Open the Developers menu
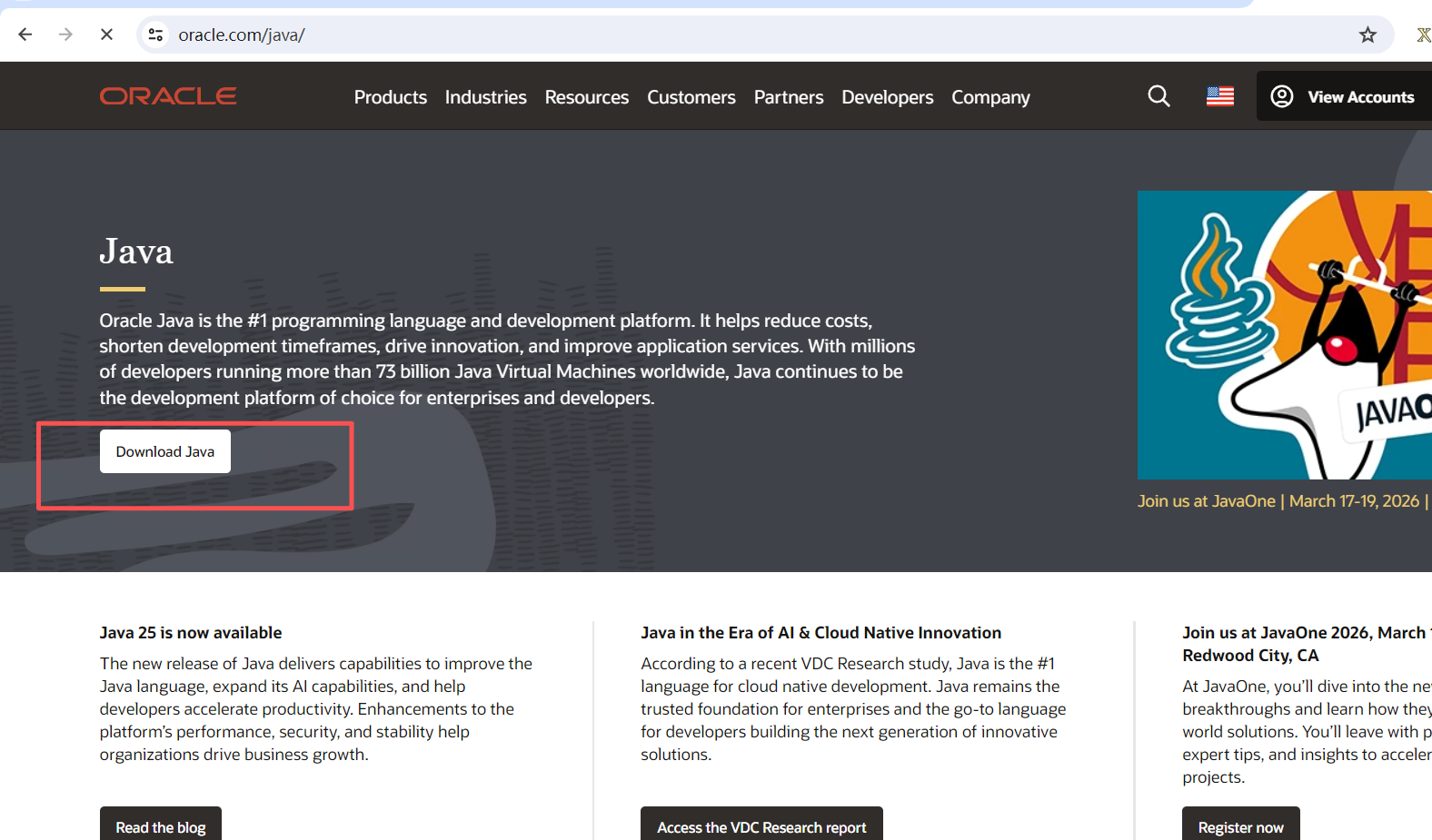Viewport: 1432px width, 840px height. (888, 97)
